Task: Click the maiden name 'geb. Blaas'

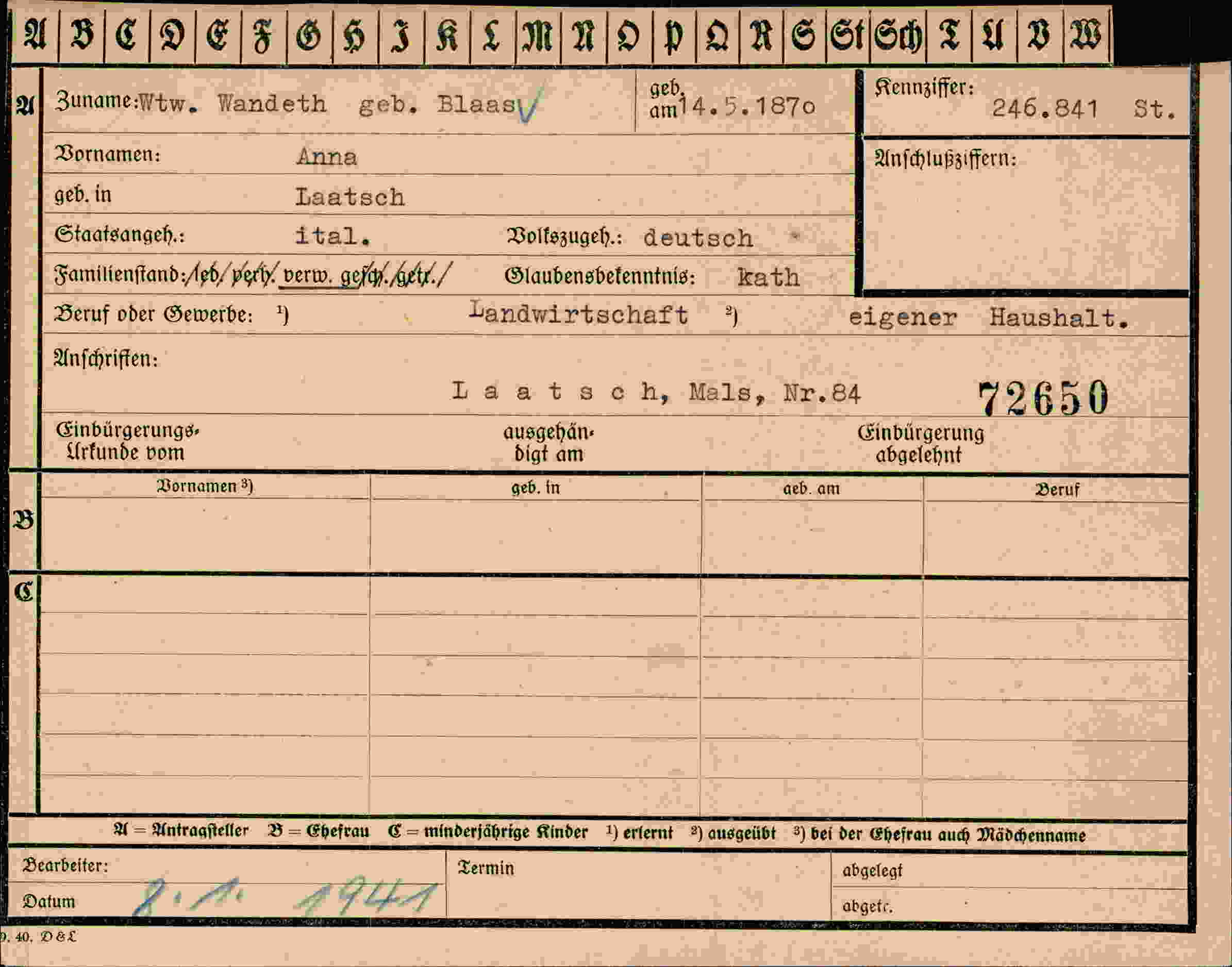Action: [x=437, y=104]
